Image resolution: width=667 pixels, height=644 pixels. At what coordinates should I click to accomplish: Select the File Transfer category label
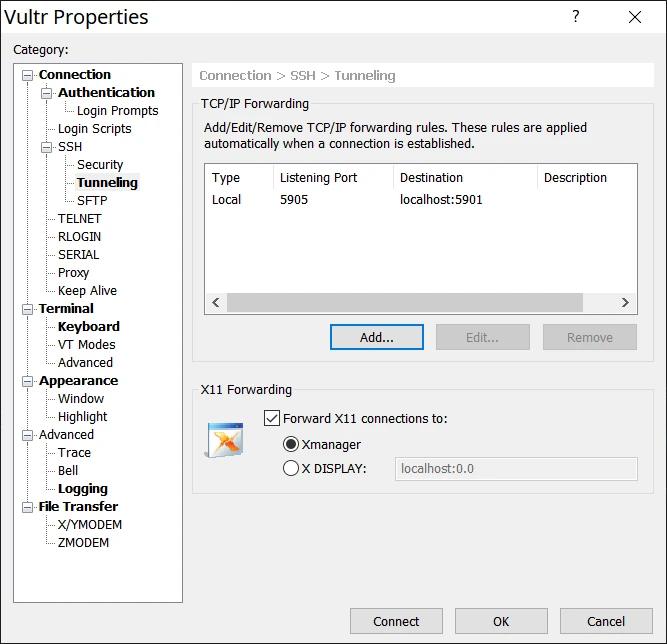(x=78, y=507)
